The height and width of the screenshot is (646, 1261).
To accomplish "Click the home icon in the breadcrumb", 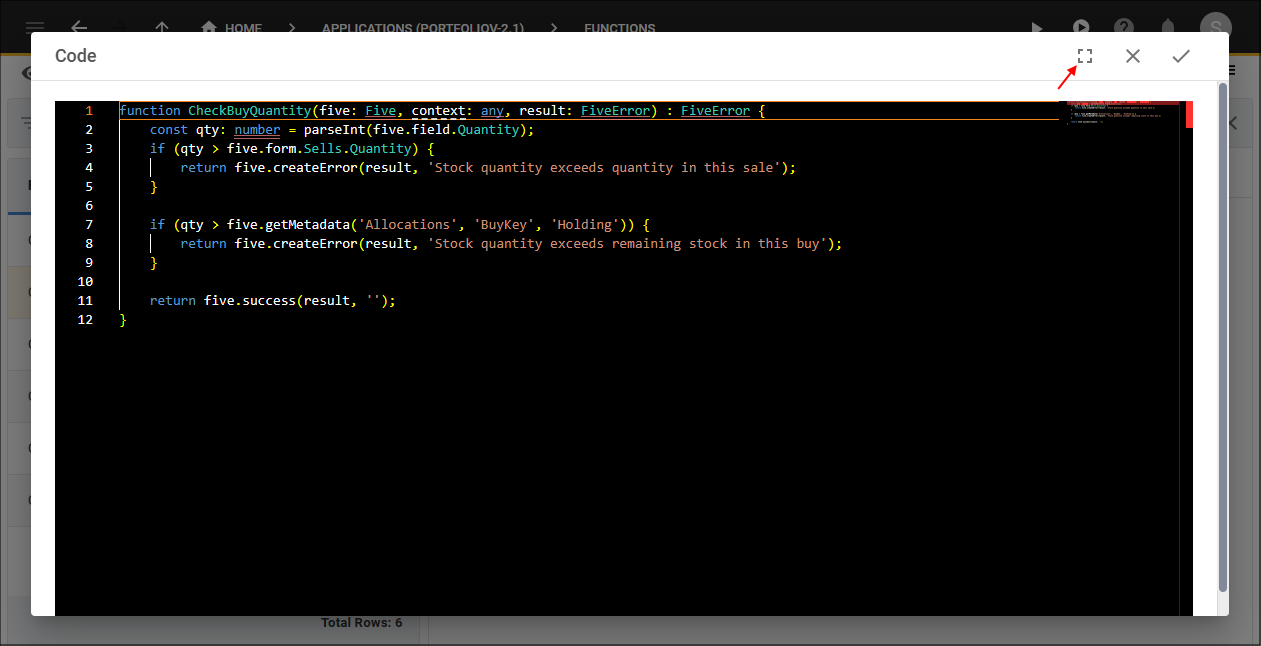I will (209, 28).
